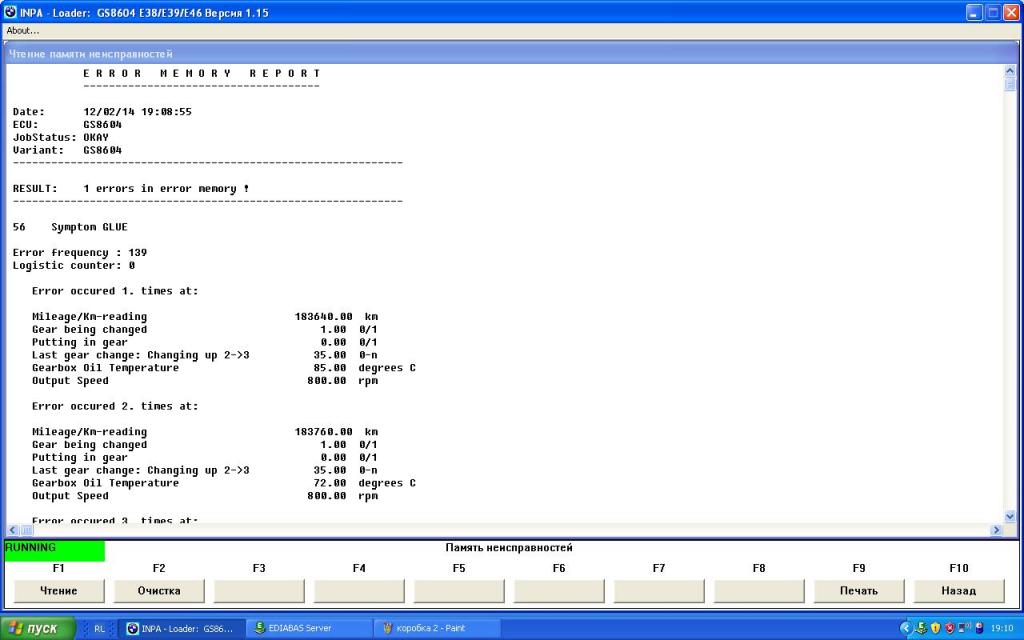The width and height of the screenshot is (1024, 640).
Task: Click the horizontal scrollbar right arrow
Action: (x=997, y=530)
